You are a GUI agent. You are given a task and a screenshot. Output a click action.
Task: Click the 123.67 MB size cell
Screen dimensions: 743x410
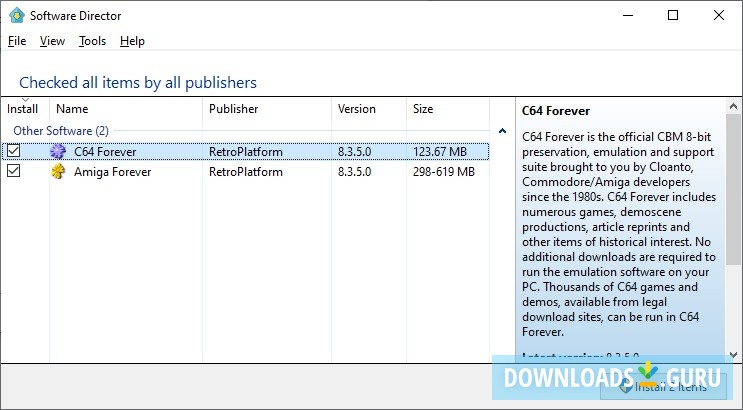tap(440, 152)
